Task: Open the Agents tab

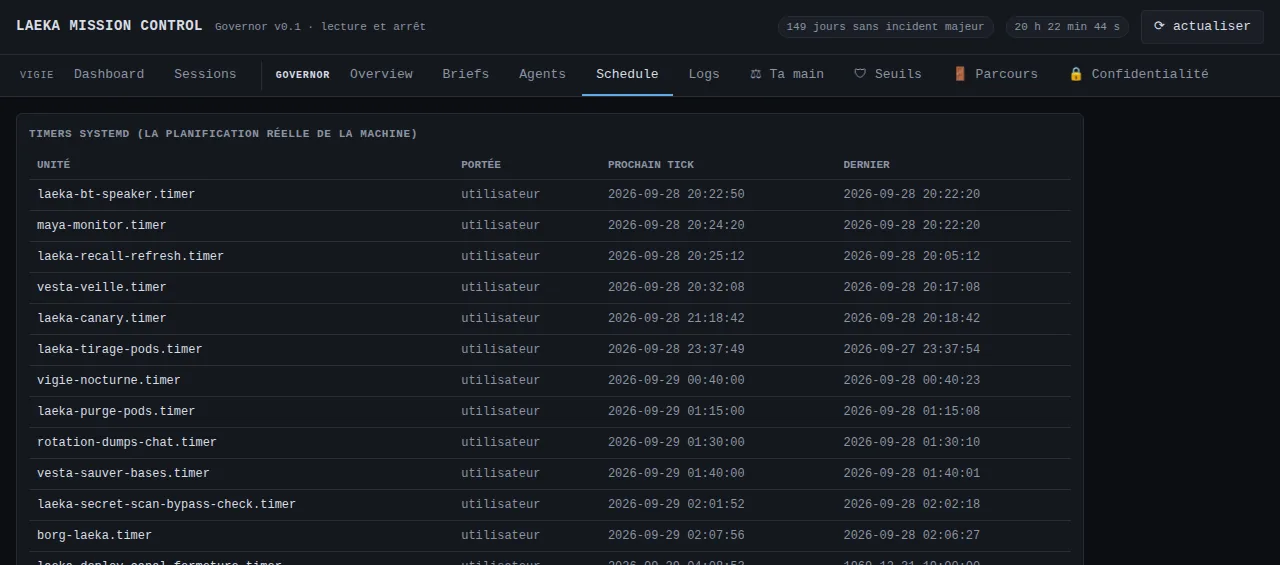Action: [542, 74]
